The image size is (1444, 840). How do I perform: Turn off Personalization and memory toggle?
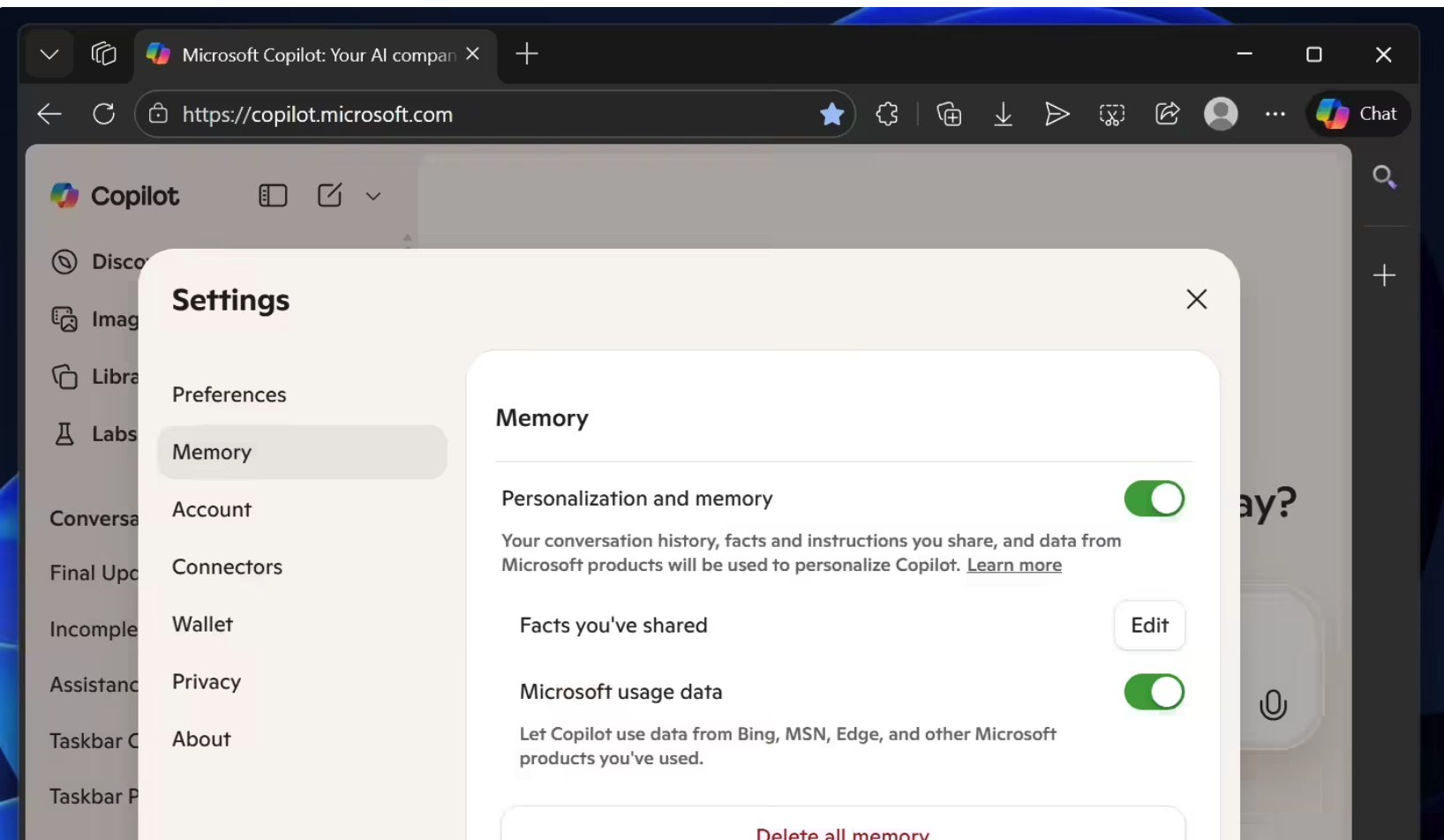[1154, 499]
